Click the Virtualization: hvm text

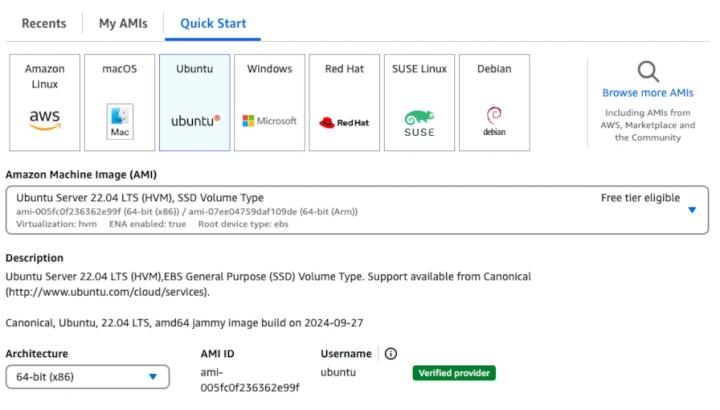tap(56, 224)
